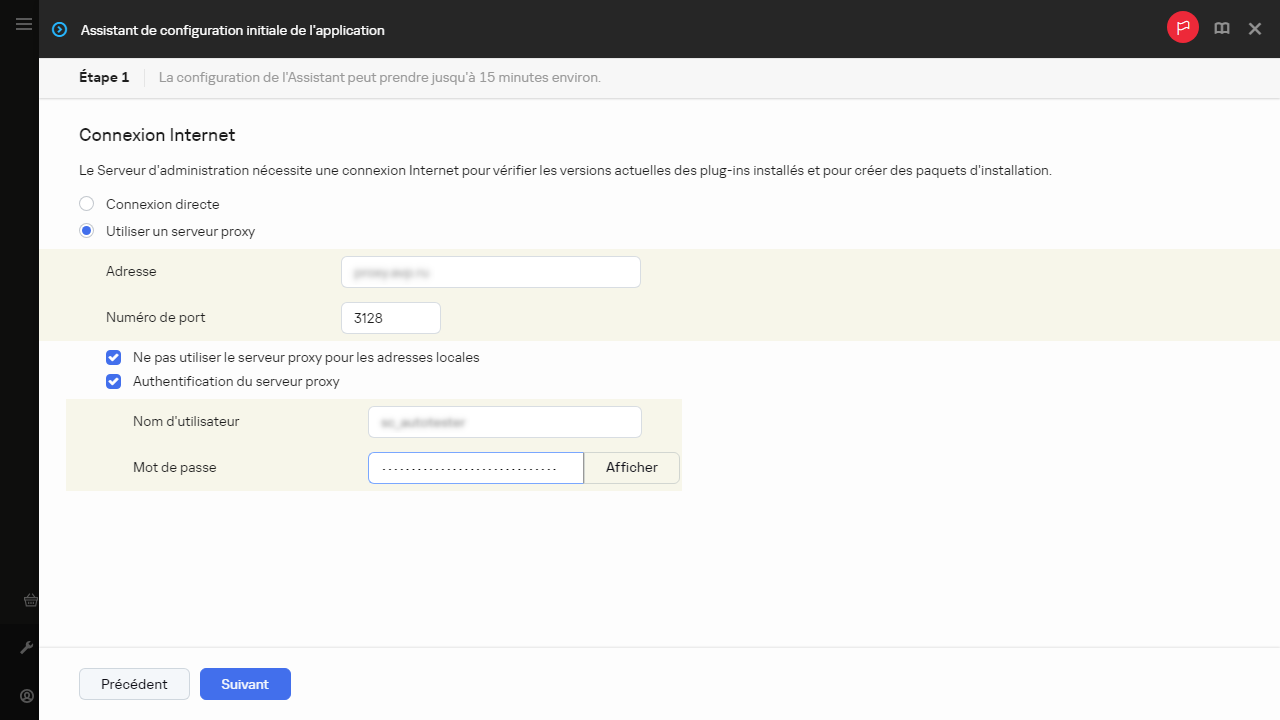1280x720 pixels.
Task: Open the user account icon in sidebar
Action: pos(27,696)
